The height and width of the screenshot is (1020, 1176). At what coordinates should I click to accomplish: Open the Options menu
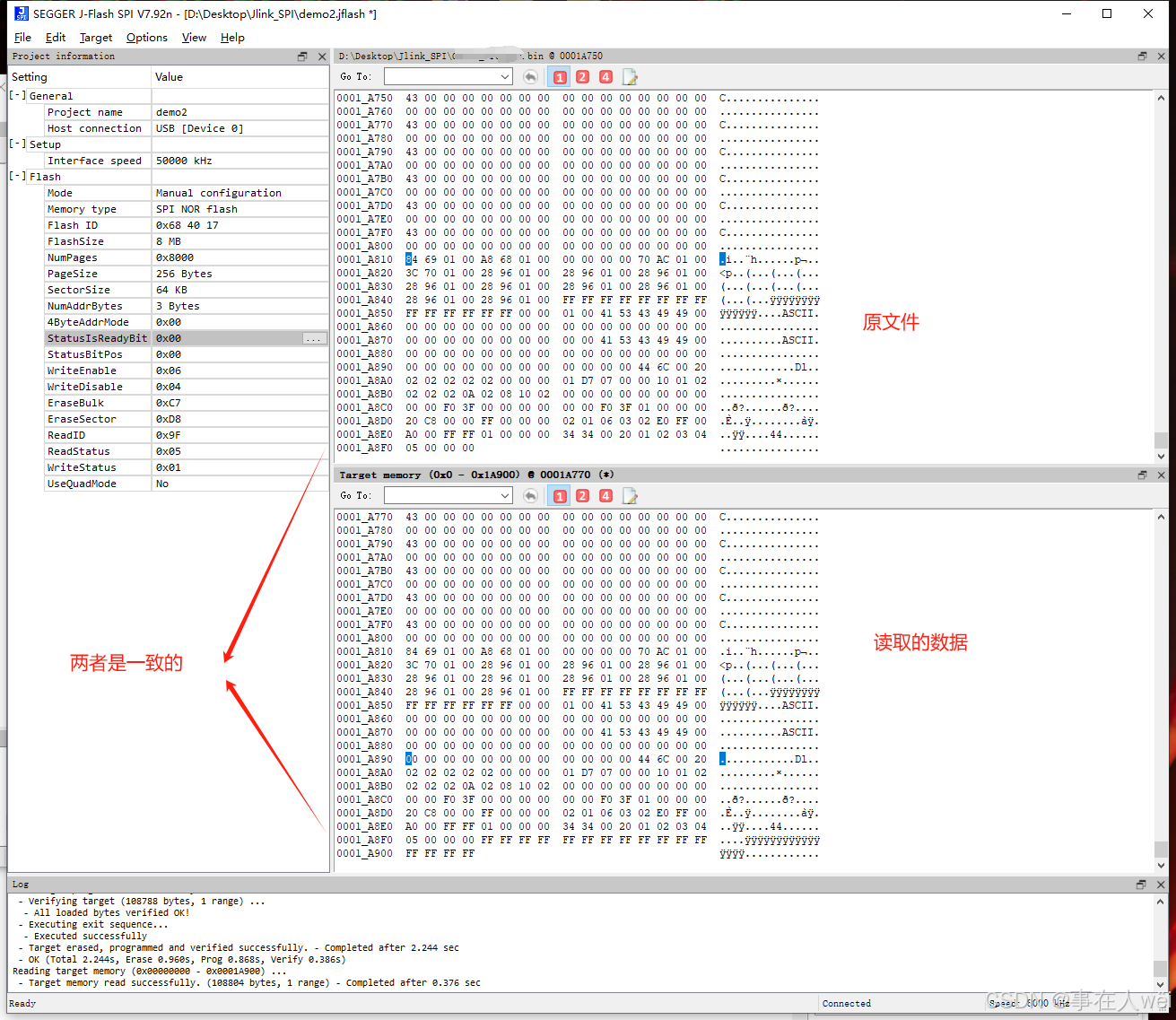(x=147, y=38)
